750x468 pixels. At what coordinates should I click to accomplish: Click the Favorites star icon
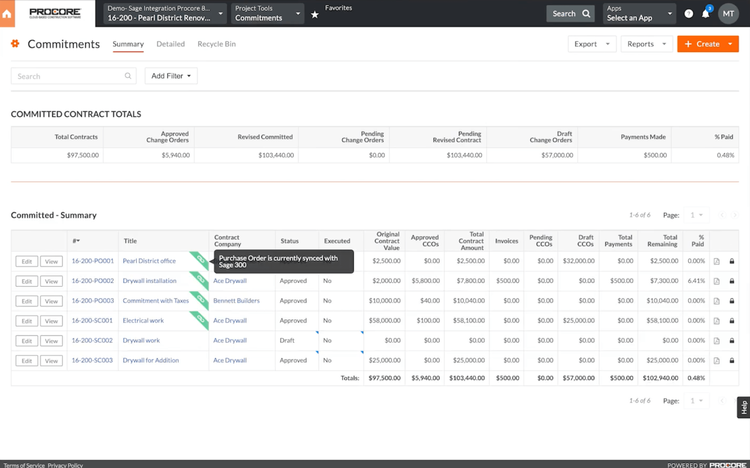(x=315, y=14)
